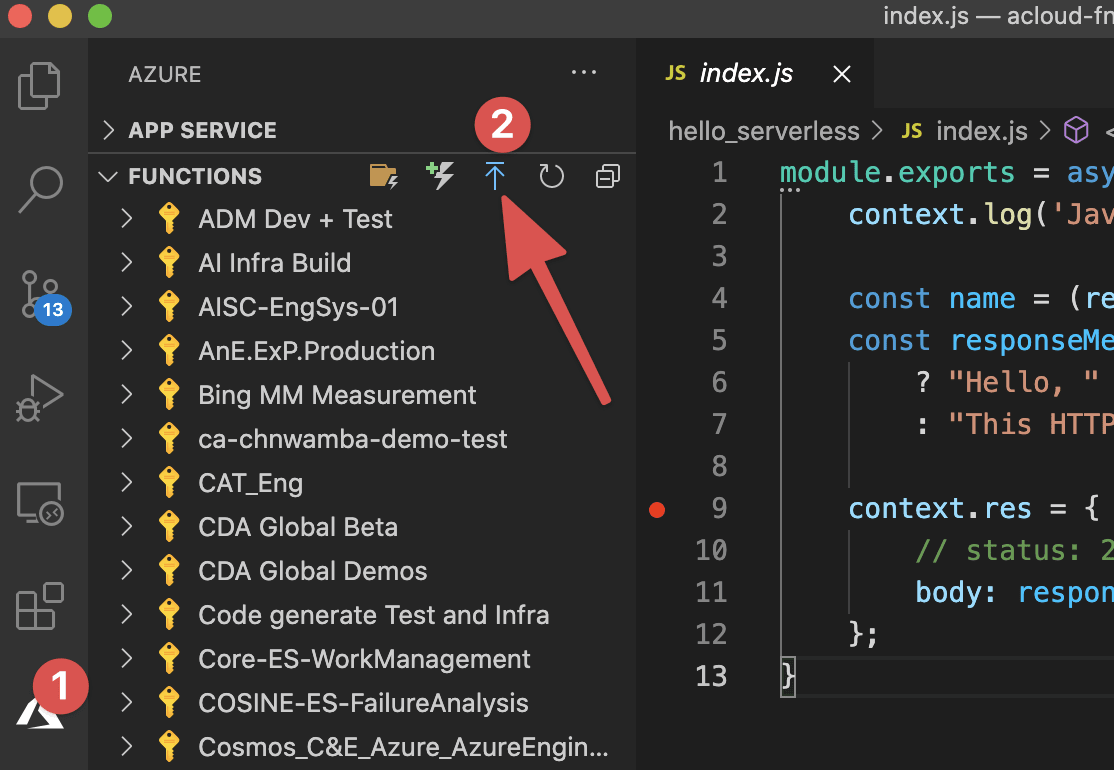1114x770 pixels.
Task: Expand the APP SERVICE section
Action: pos(108,130)
